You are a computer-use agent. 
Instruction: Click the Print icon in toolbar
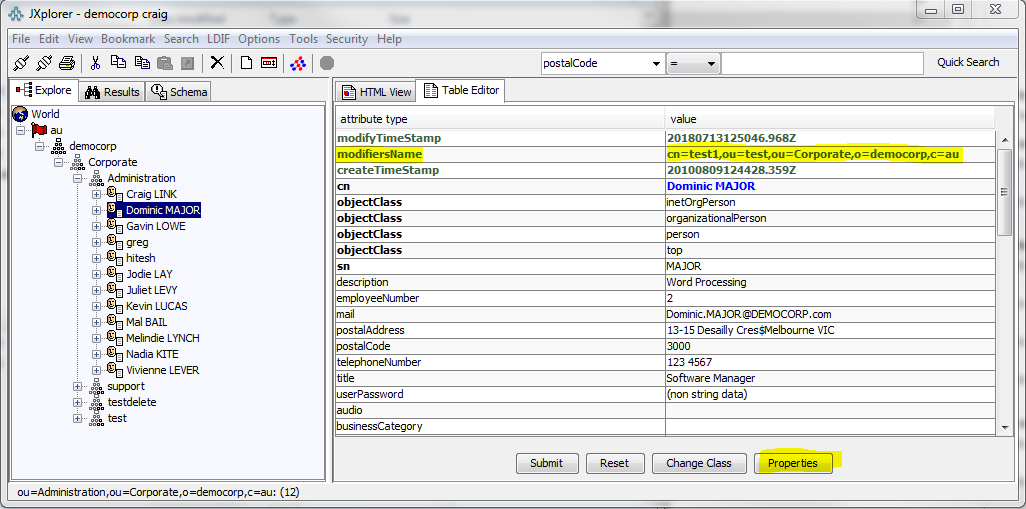click(x=67, y=63)
